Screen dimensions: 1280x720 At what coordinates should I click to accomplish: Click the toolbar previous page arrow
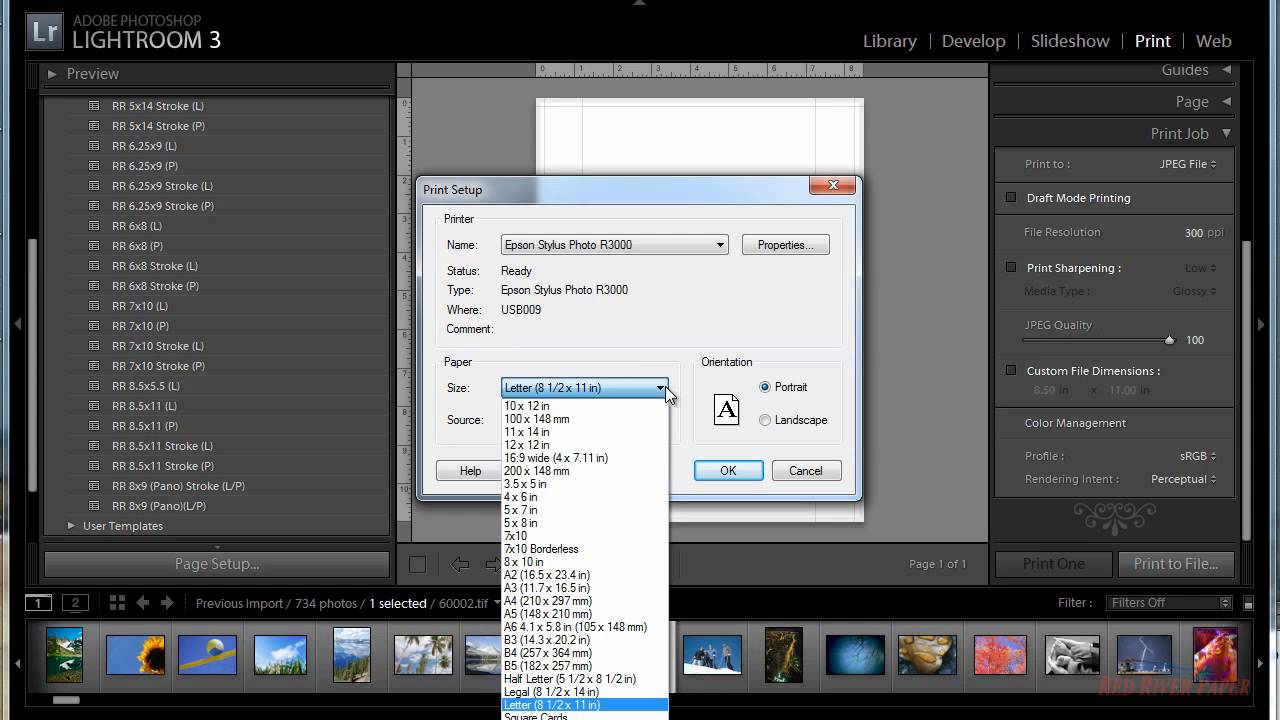point(460,564)
